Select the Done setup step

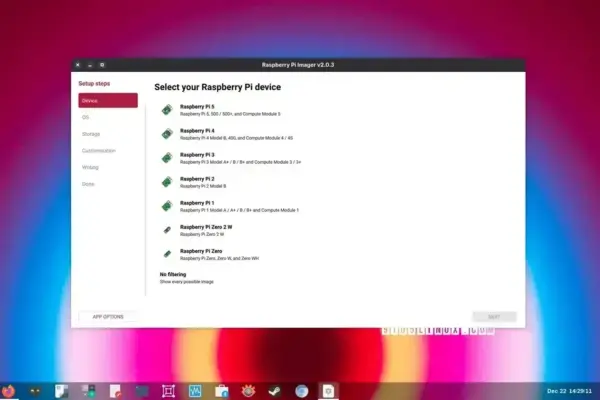108,184
